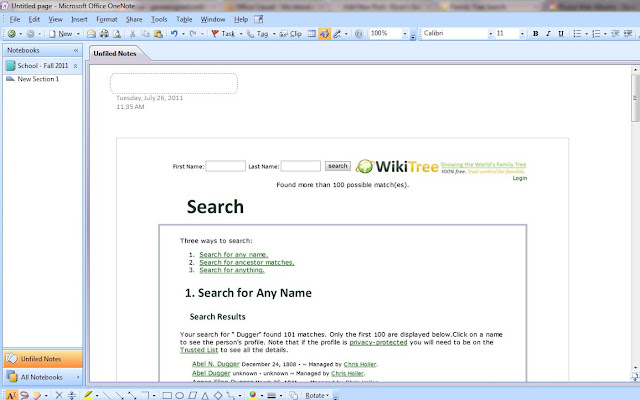The width and height of the screenshot is (640, 400).
Task: Click the Print icon in toolbar
Action: click(104, 34)
